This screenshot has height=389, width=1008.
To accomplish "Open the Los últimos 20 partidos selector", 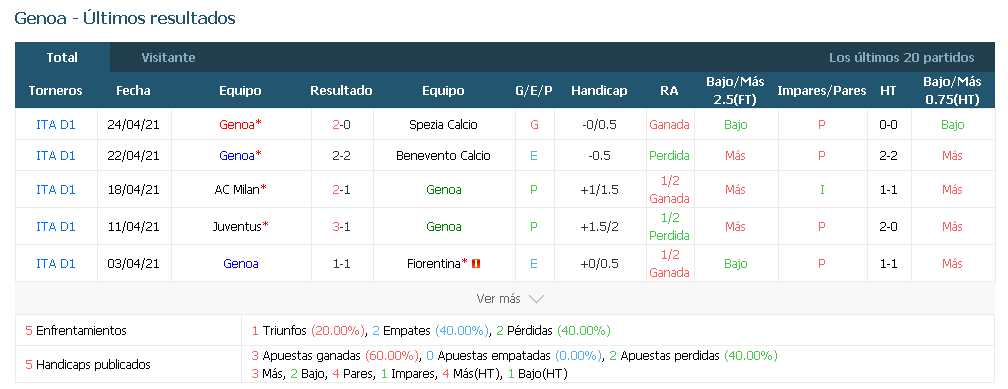I will 901,58.
